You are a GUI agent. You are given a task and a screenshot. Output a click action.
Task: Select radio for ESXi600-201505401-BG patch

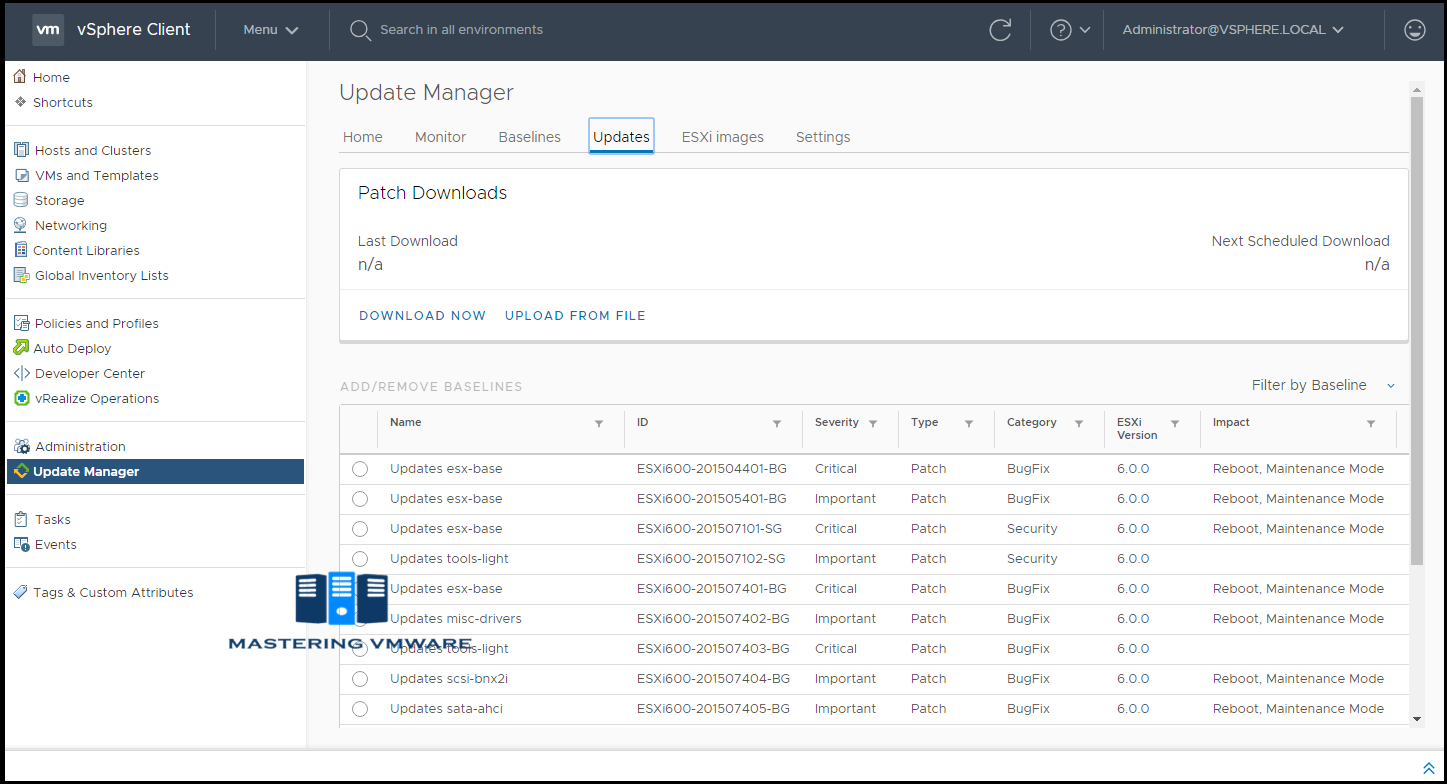pyautogui.click(x=360, y=499)
